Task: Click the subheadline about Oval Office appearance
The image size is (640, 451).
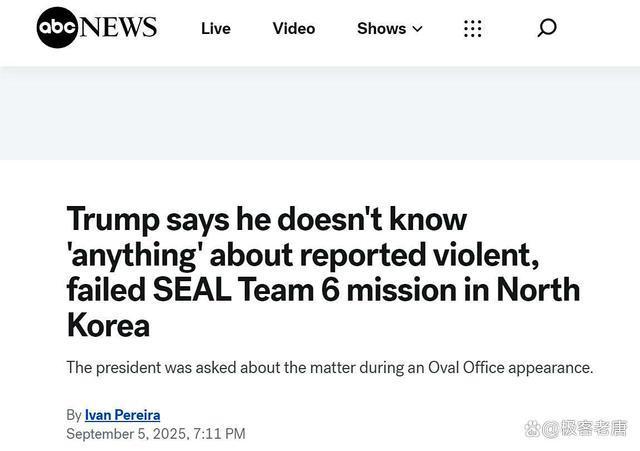Action: tap(329, 367)
